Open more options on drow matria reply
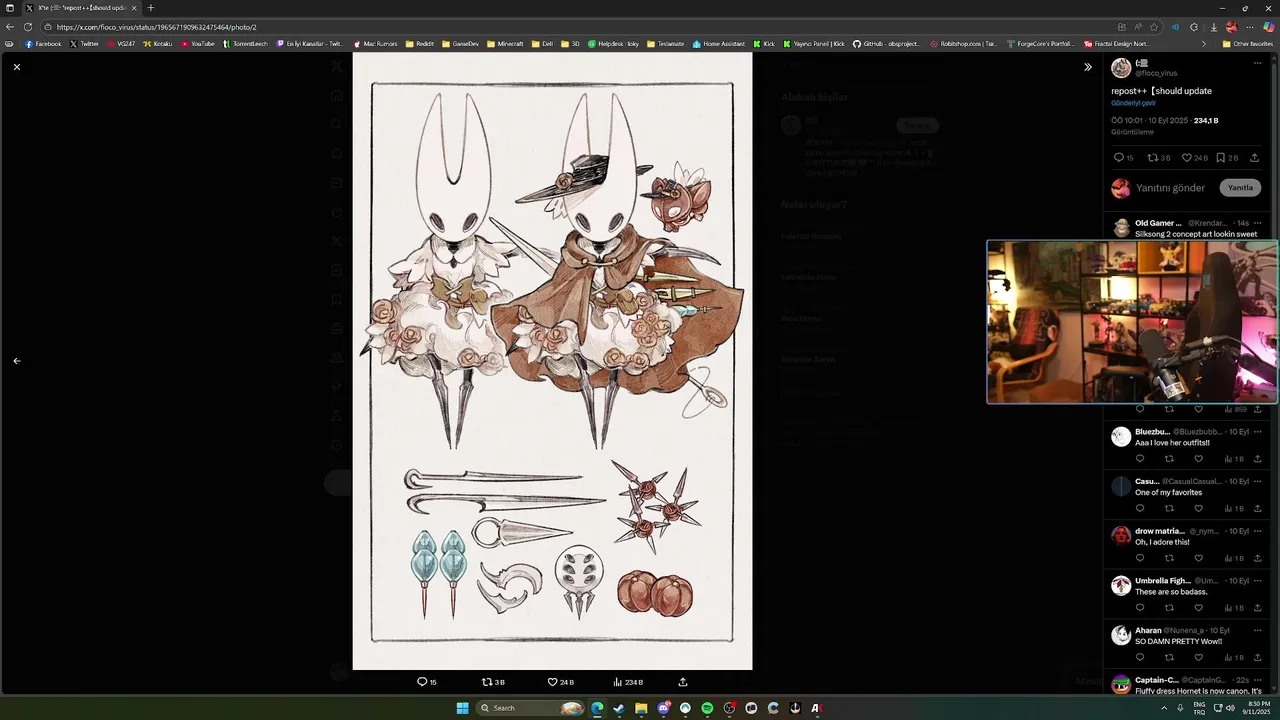 [x=1257, y=531]
